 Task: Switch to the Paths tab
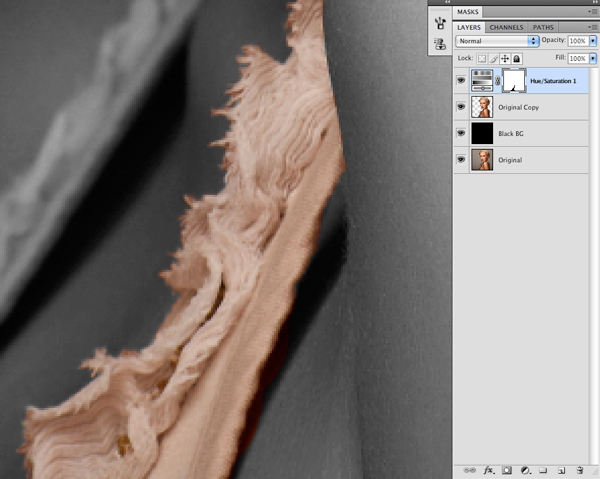point(543,28)
